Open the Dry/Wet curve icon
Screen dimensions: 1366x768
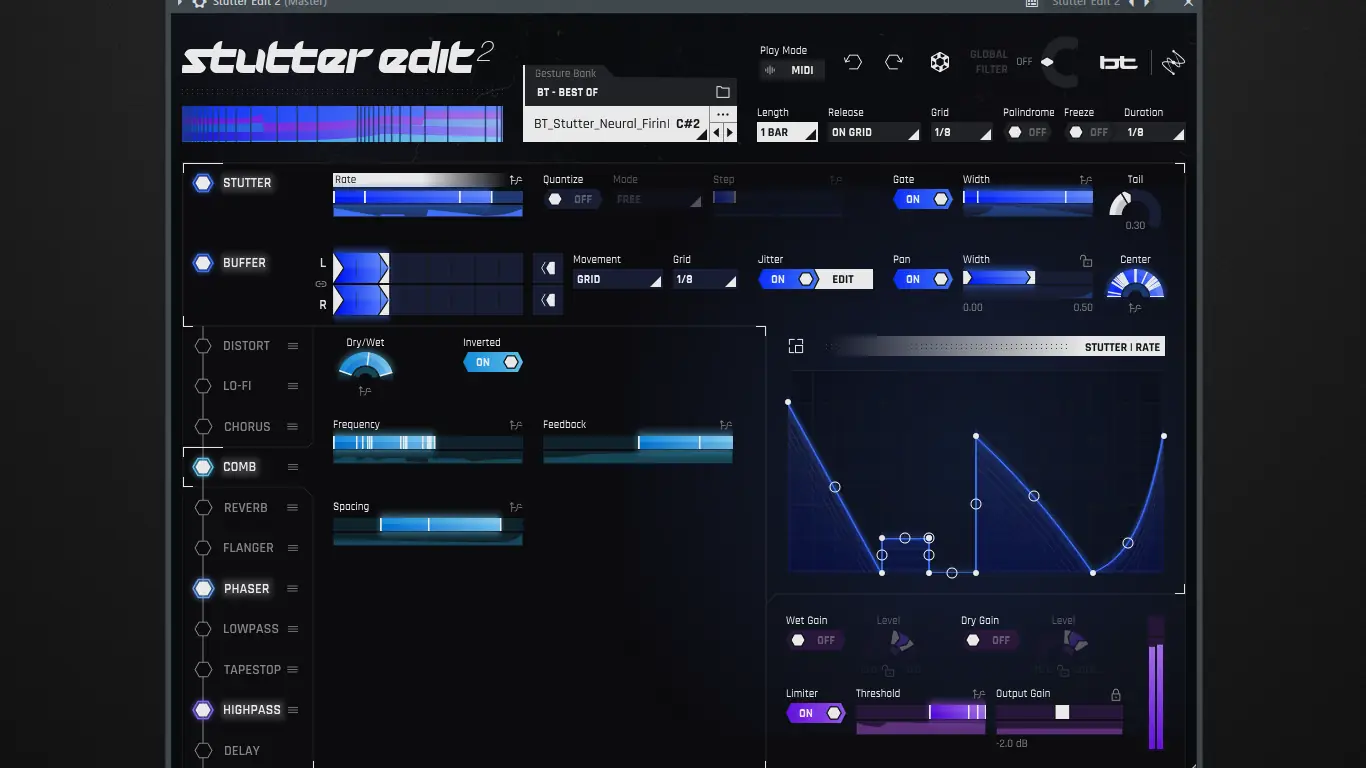365,391
